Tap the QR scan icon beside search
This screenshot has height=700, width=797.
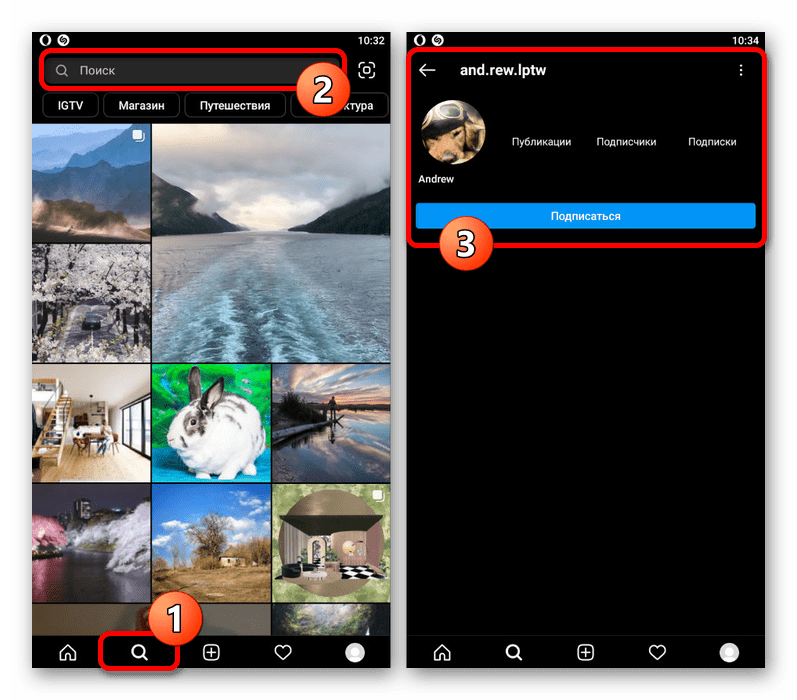pyautogui.click(x=367, y=71)
